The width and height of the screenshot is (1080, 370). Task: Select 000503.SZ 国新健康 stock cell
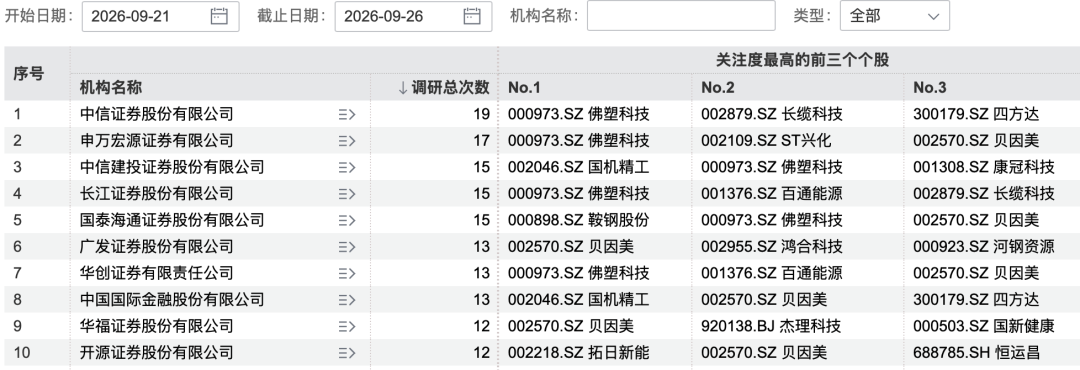[984, 327]
